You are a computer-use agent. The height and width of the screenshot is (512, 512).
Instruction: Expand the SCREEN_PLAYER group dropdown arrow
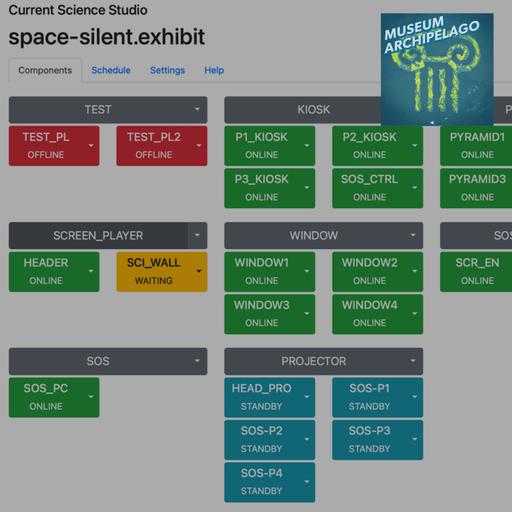click(197, 235)
